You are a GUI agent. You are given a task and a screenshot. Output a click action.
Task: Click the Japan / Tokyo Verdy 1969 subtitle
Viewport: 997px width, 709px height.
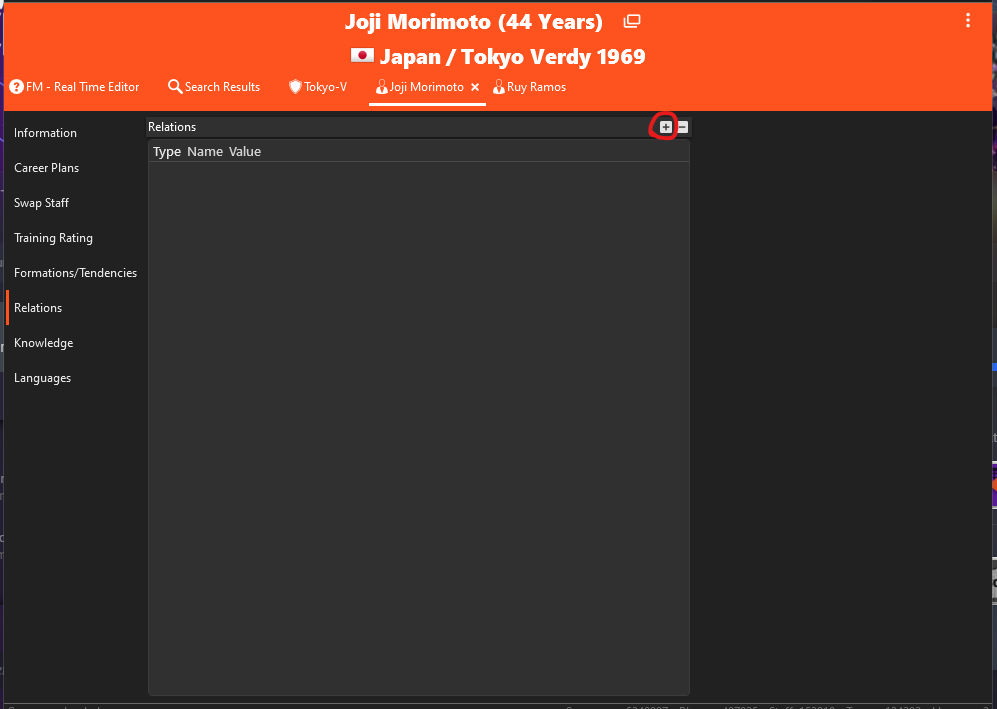[x=512, y=57]
